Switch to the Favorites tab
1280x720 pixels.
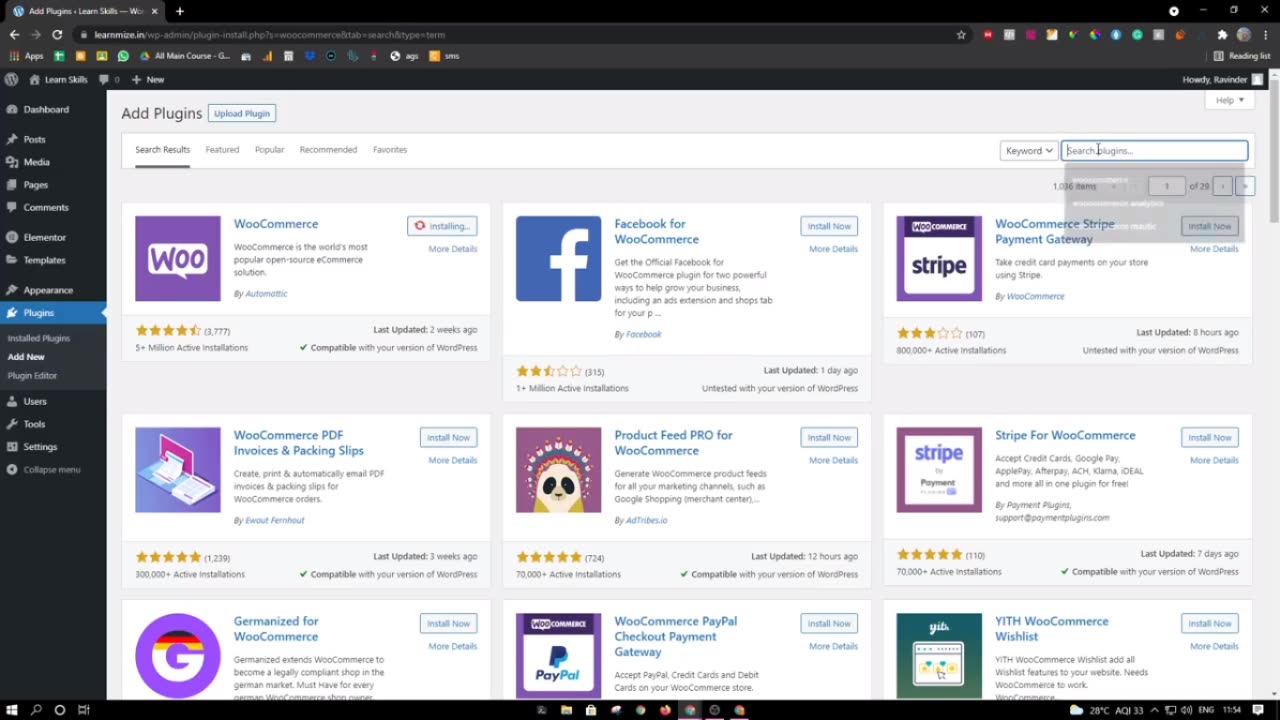point(390,149)
